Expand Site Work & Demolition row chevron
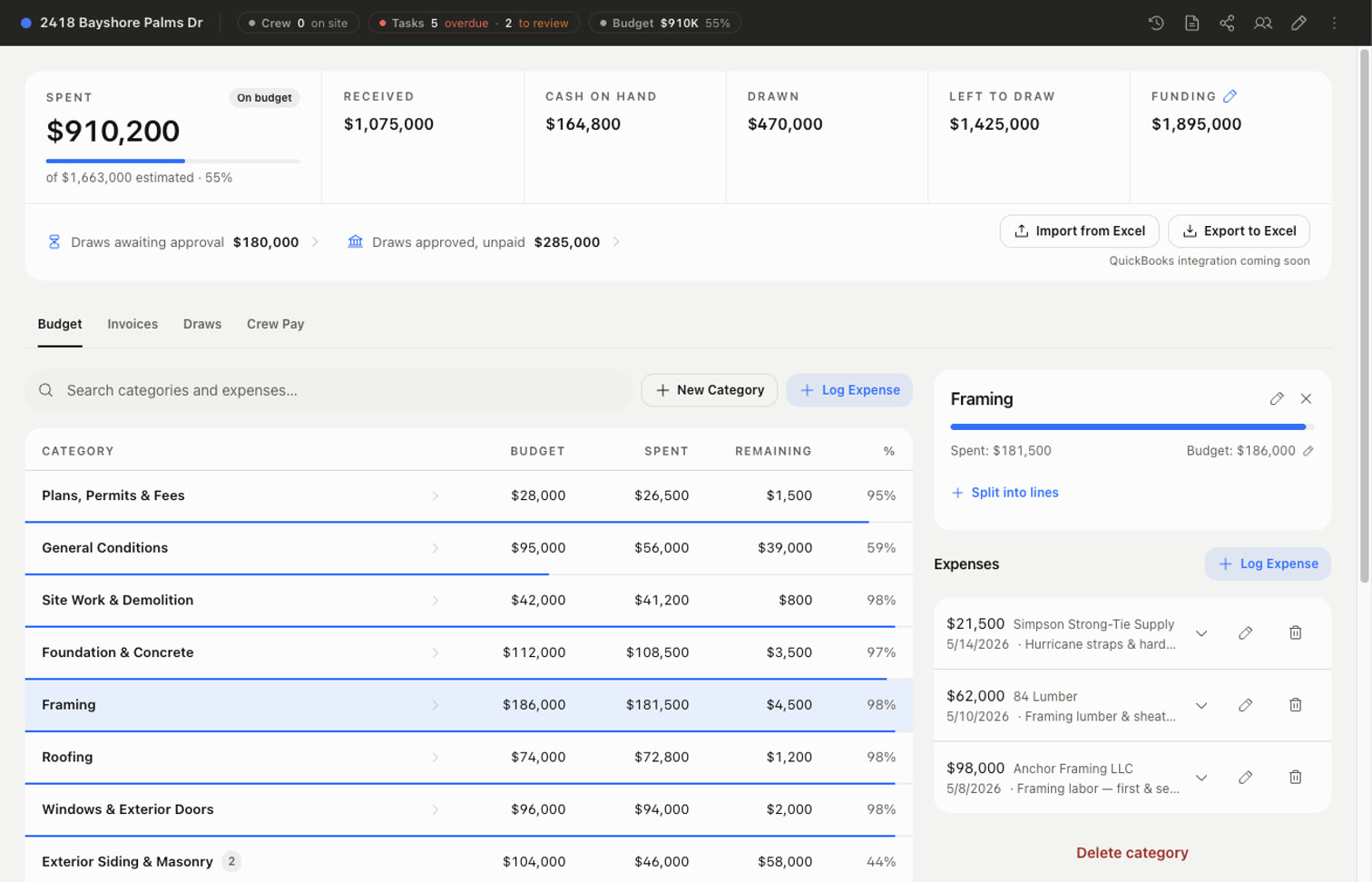This screenshot has height=882, width=1372. click(436, 601)
